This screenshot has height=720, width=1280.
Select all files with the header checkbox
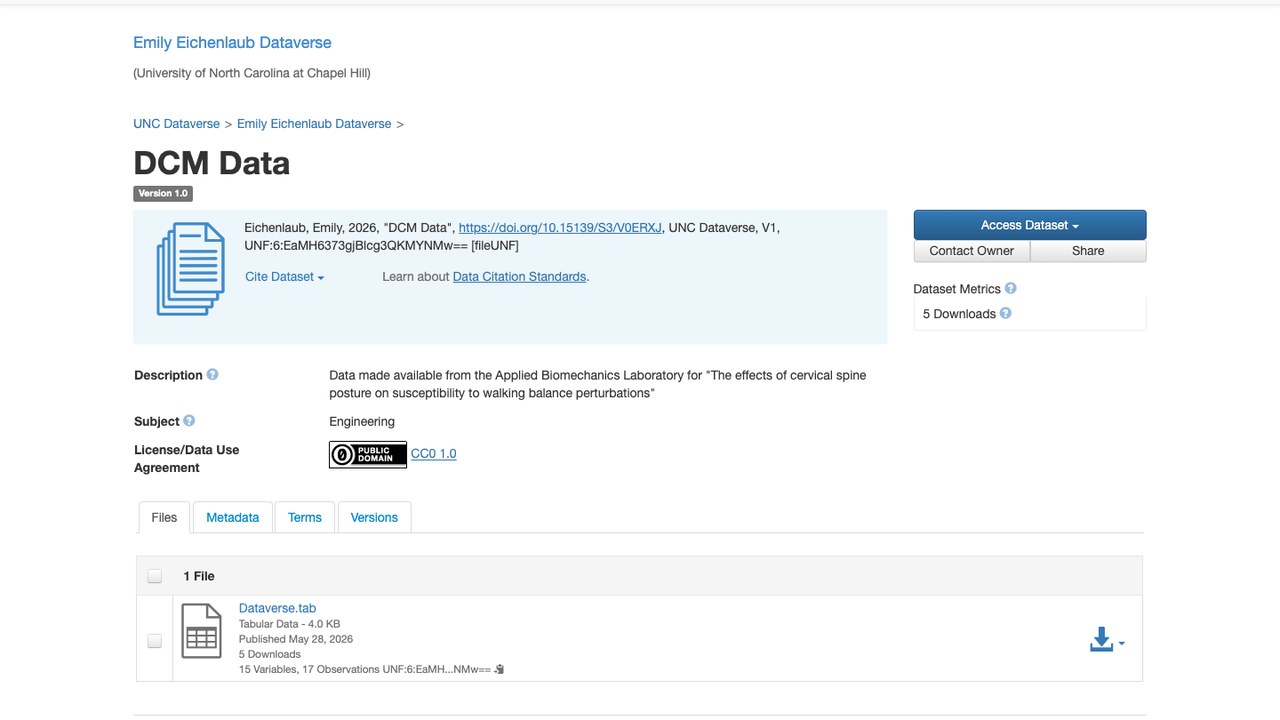click(154, 576)
